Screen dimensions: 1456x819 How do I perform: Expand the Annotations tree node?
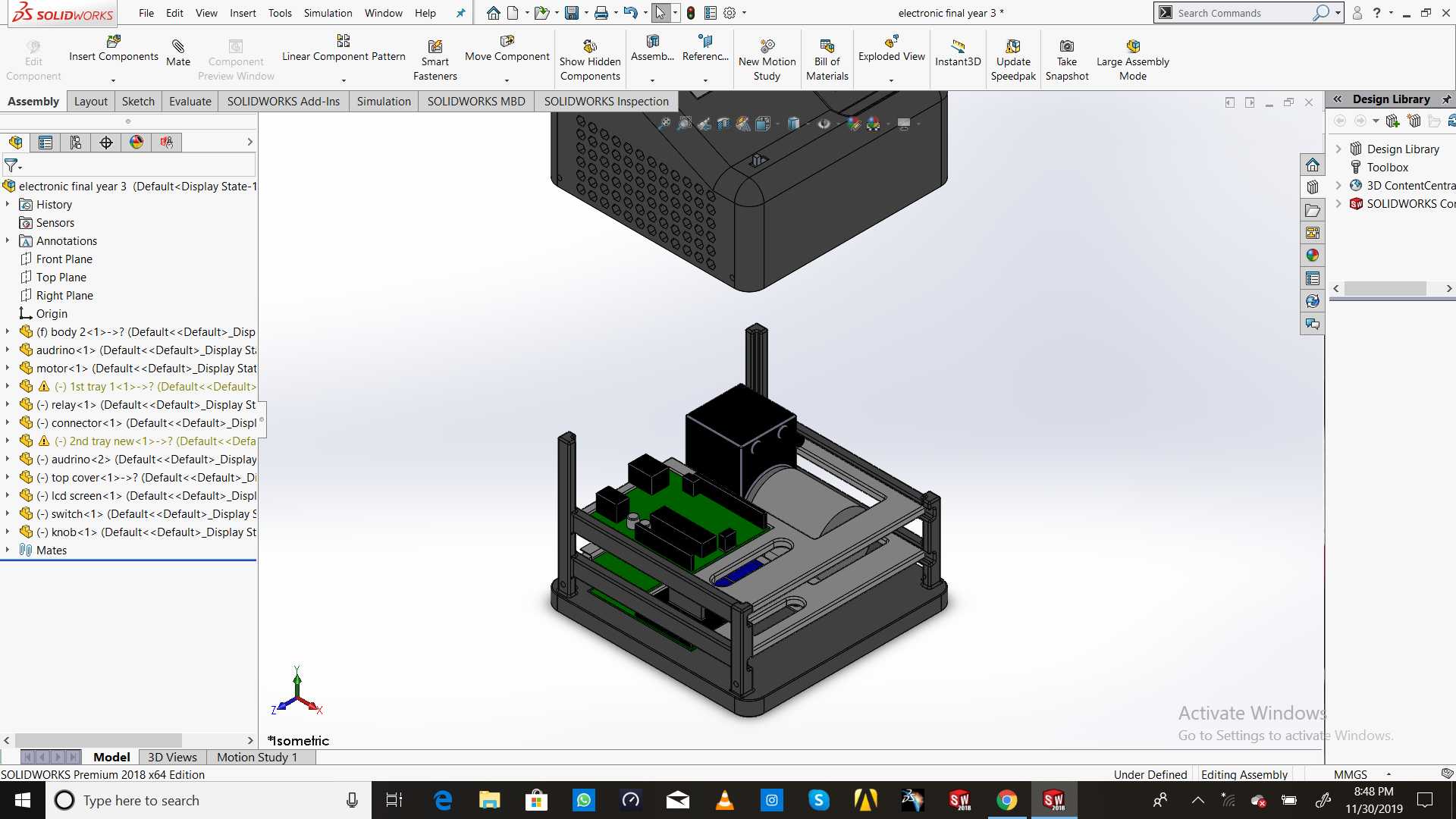[8, 240]
